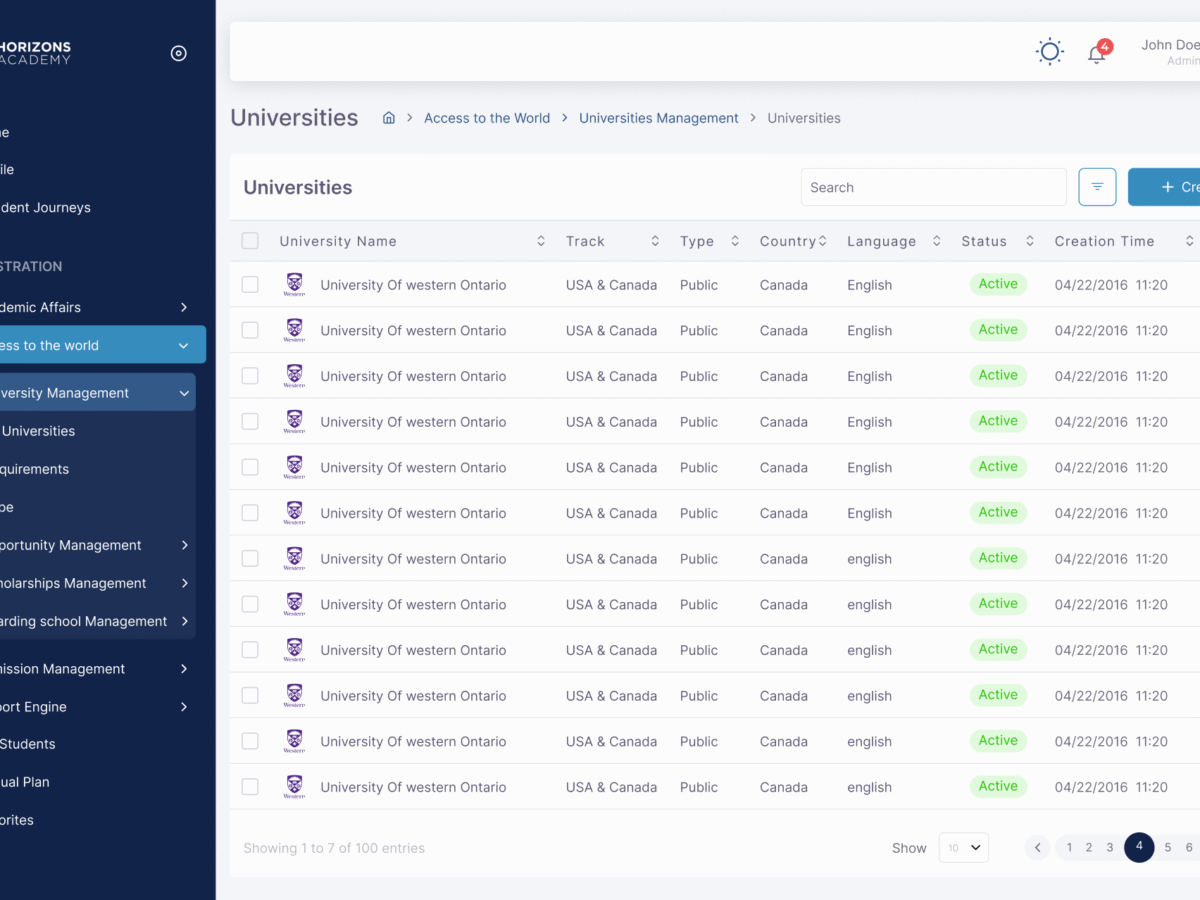
Task: Check the first university row checkbox
Action: coord(250,285)
